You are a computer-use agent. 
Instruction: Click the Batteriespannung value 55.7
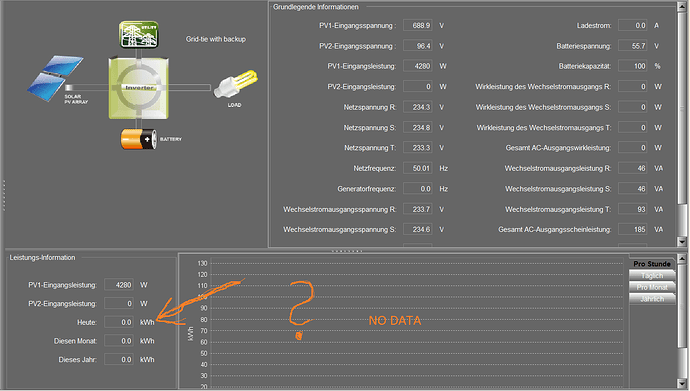point(632,46)
